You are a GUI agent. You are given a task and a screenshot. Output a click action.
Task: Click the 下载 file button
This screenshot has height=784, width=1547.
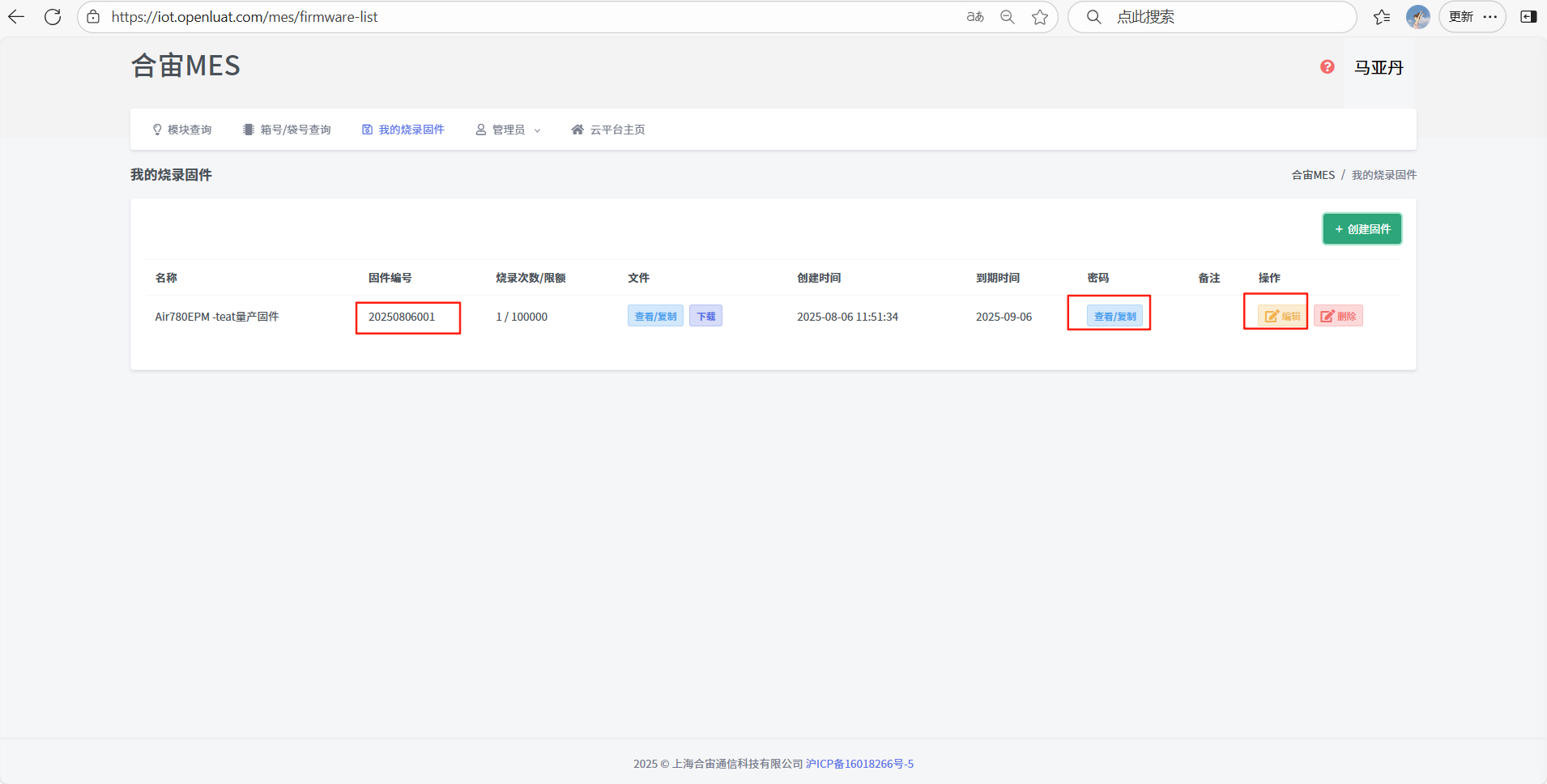click(706, 316)
